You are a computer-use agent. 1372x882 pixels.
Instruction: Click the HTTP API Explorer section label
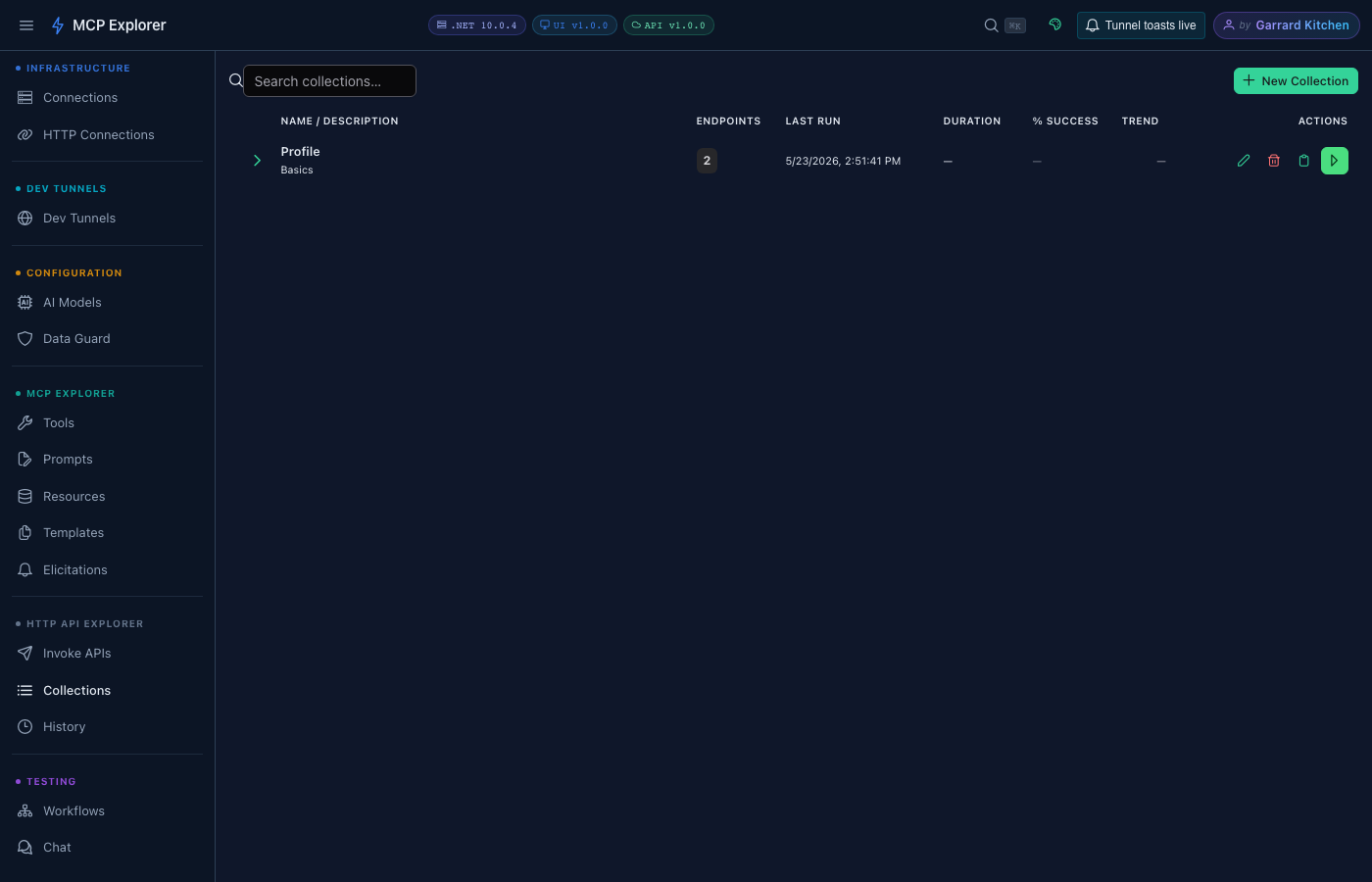click(x=85, y=624)
